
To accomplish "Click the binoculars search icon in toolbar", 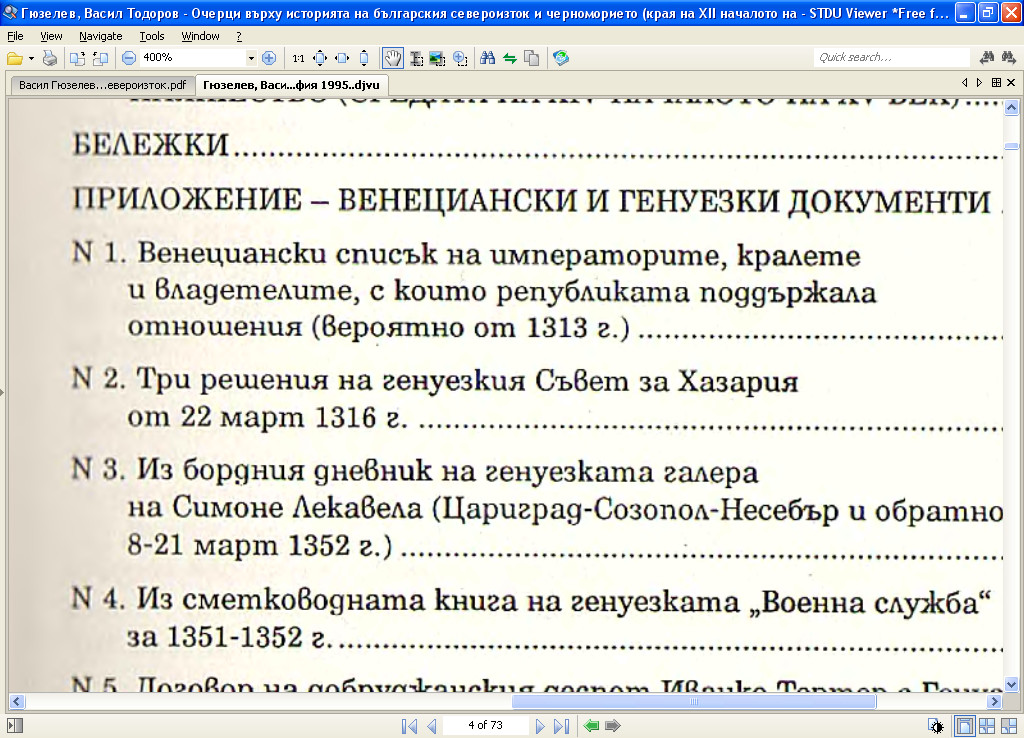I will click(x=488, y=58).
